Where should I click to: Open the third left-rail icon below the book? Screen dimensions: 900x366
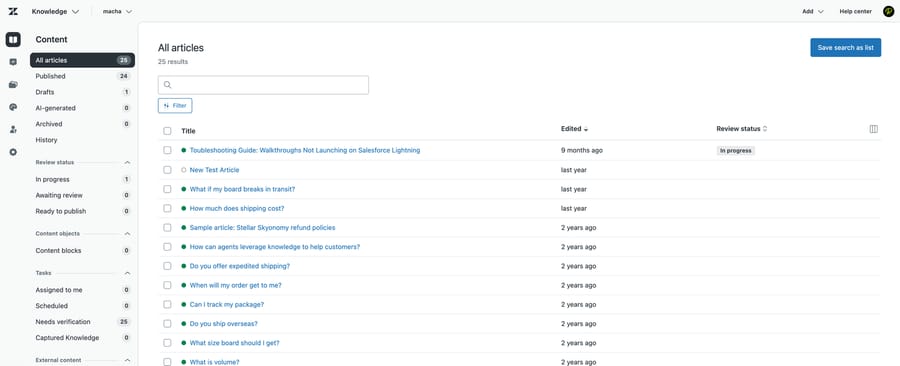pos(13,84)
